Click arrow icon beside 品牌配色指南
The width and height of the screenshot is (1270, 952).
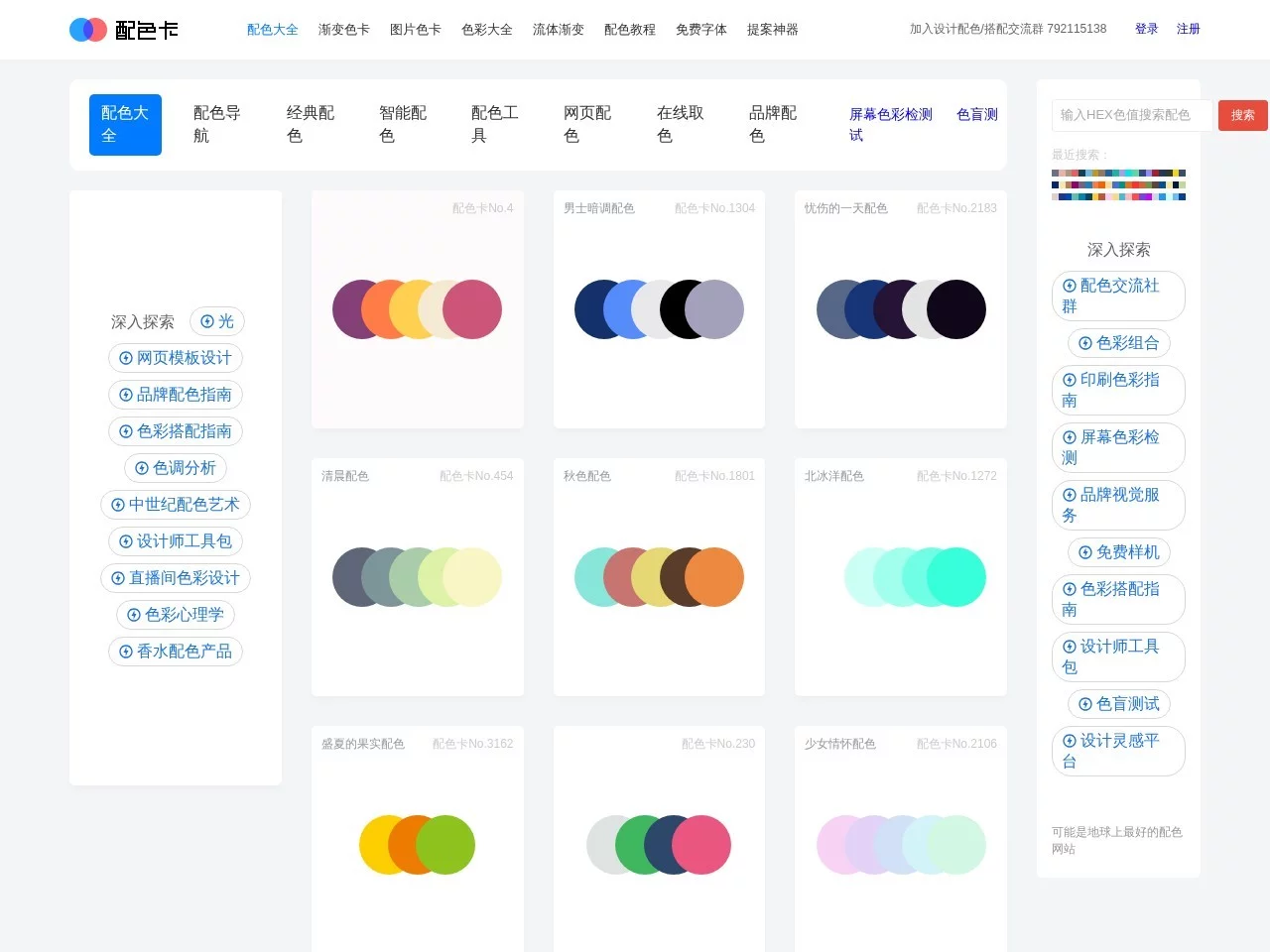126,395
